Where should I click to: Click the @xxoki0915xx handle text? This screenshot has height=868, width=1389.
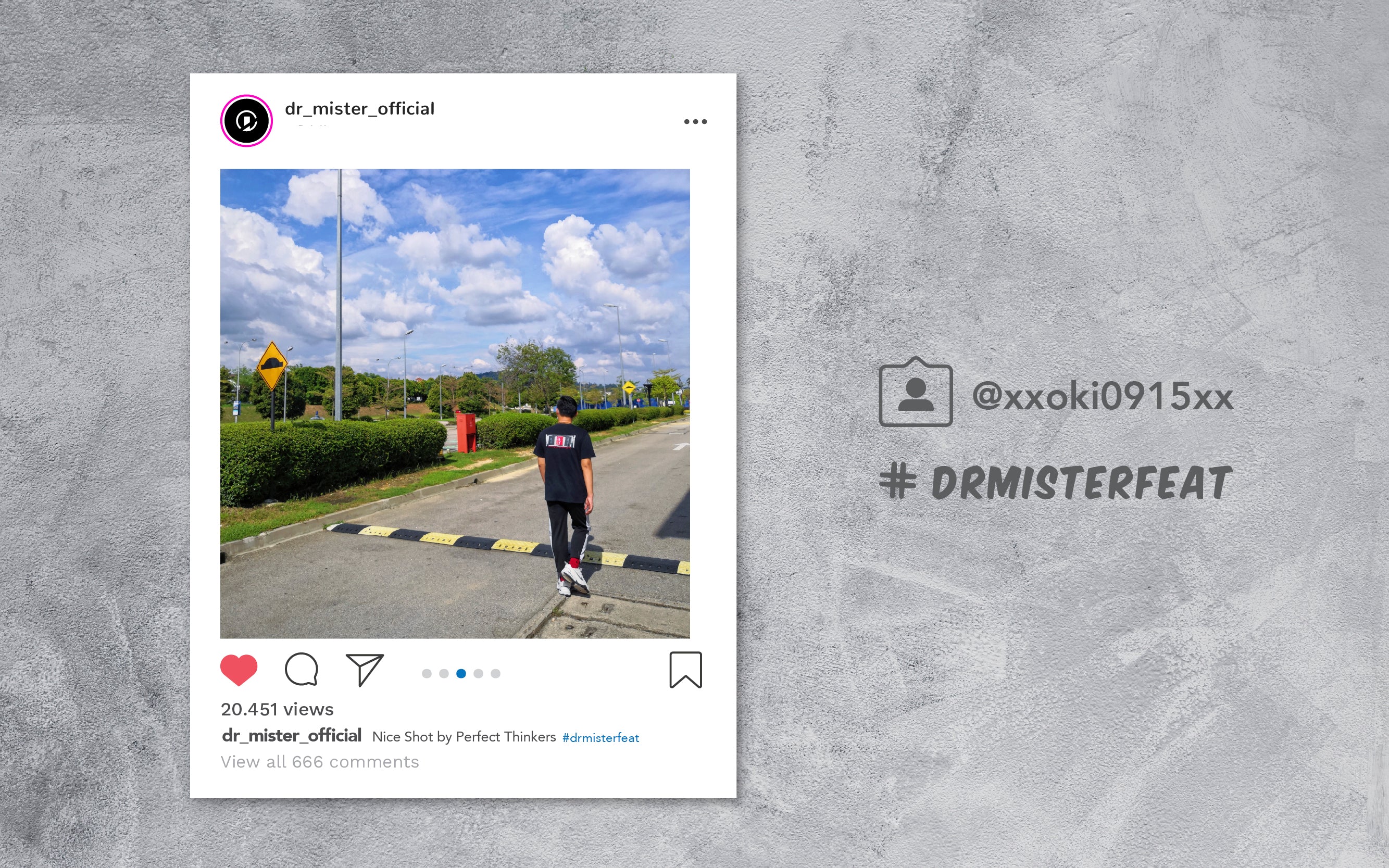[x=1103, y=396]
